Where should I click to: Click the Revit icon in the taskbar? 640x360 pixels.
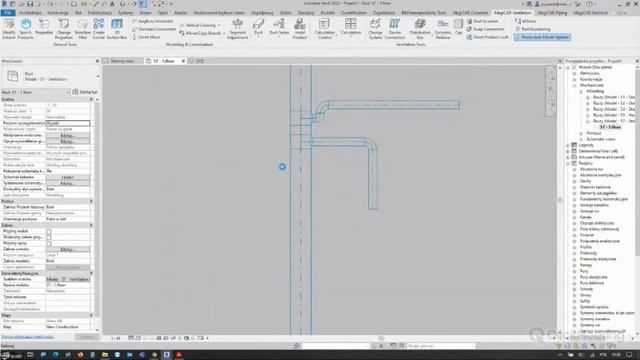(x=167, y=355)
